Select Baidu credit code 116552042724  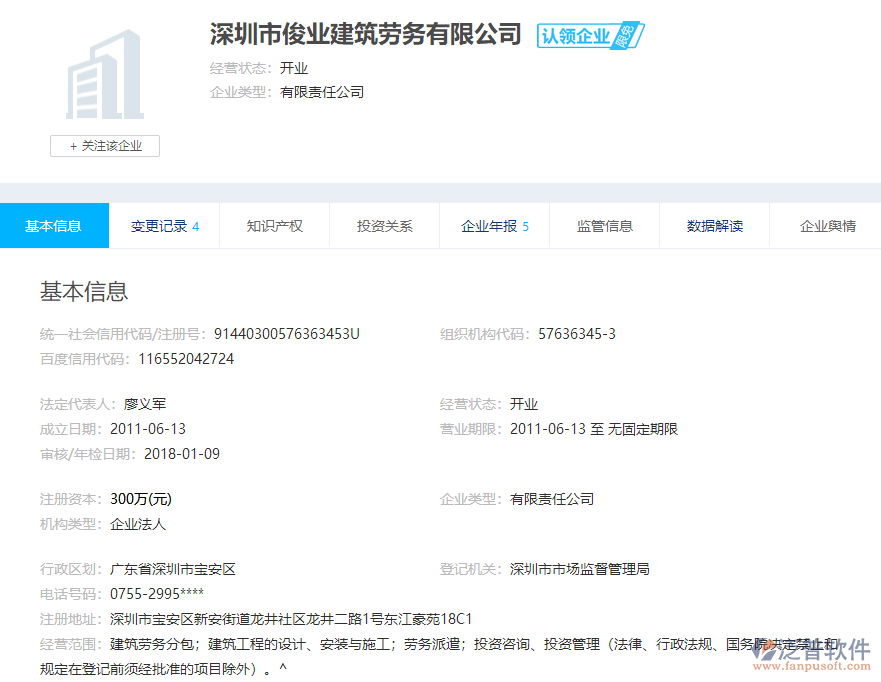pyautogui.click(x=186, y=359)
